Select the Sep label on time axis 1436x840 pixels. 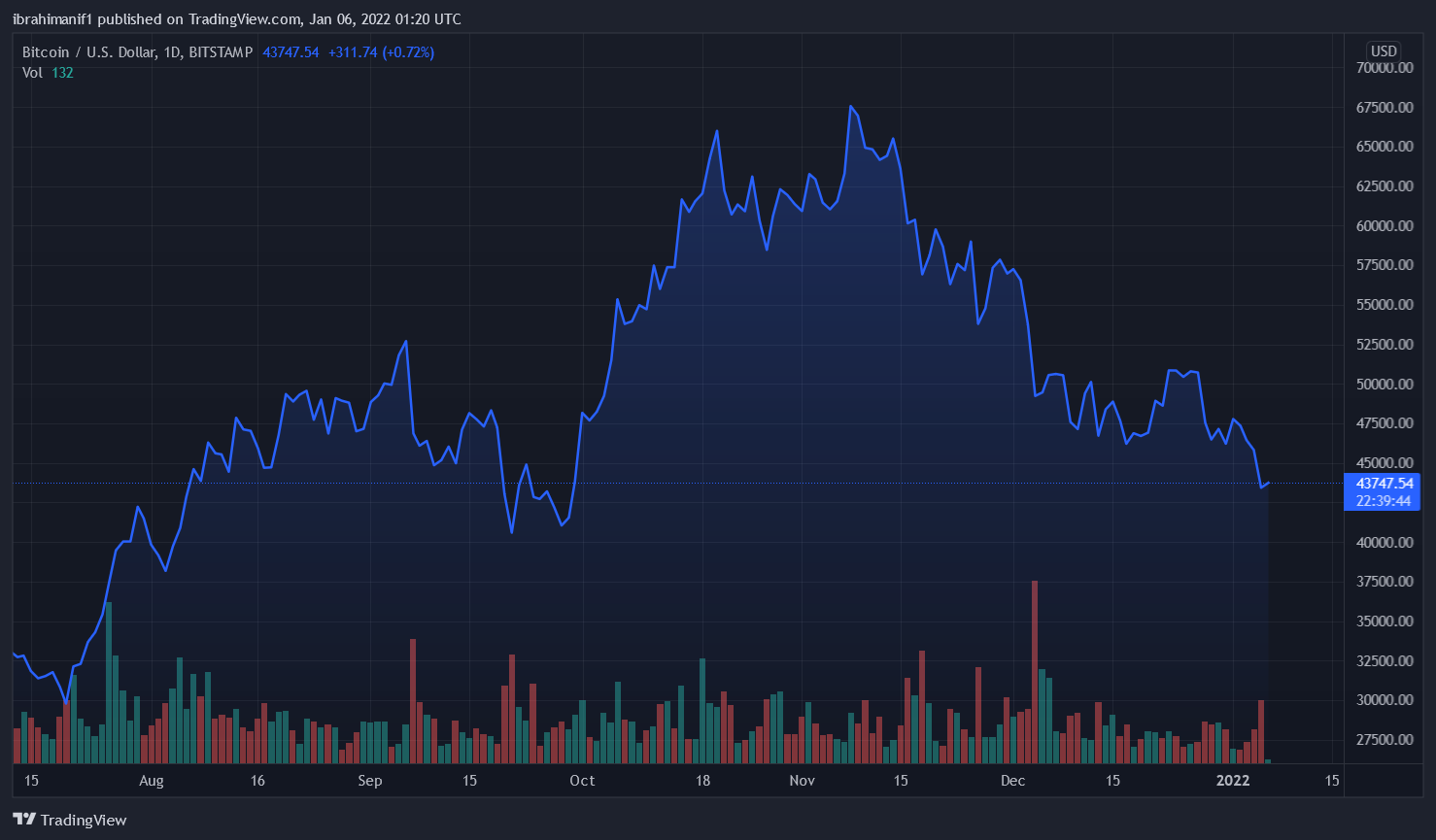370,781
